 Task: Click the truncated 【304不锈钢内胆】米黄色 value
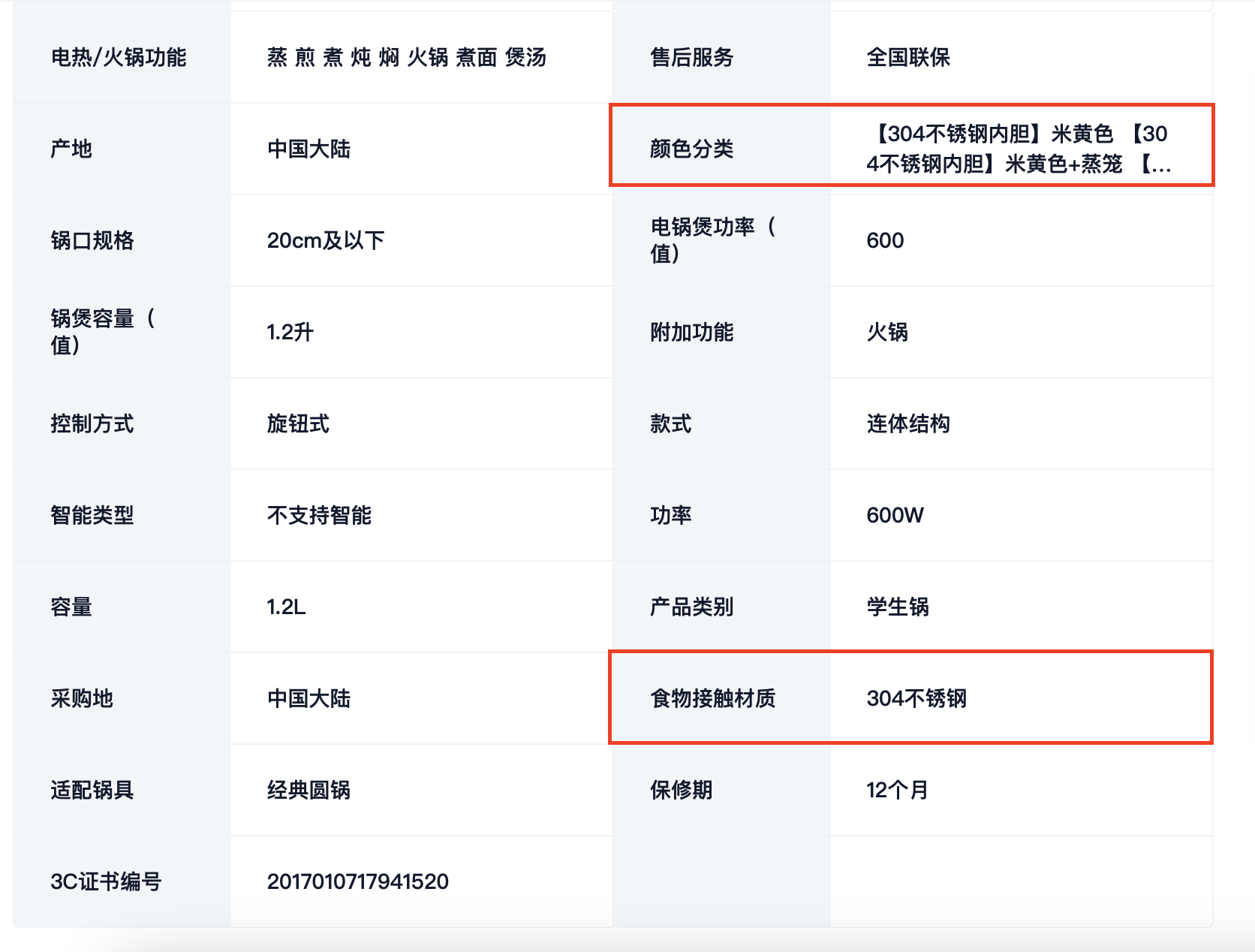(1019, 149)
